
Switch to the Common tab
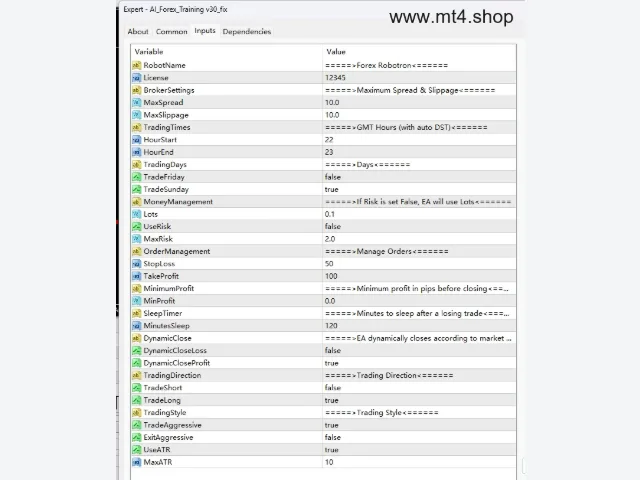click(171, 31)
